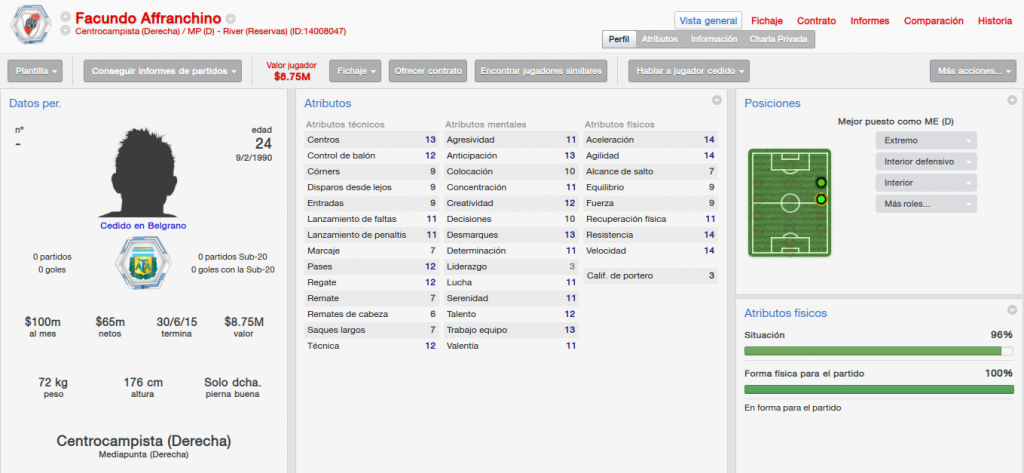Click the player silhouette photo
Screen dimensions: 1024x473
tap(138, 173)
